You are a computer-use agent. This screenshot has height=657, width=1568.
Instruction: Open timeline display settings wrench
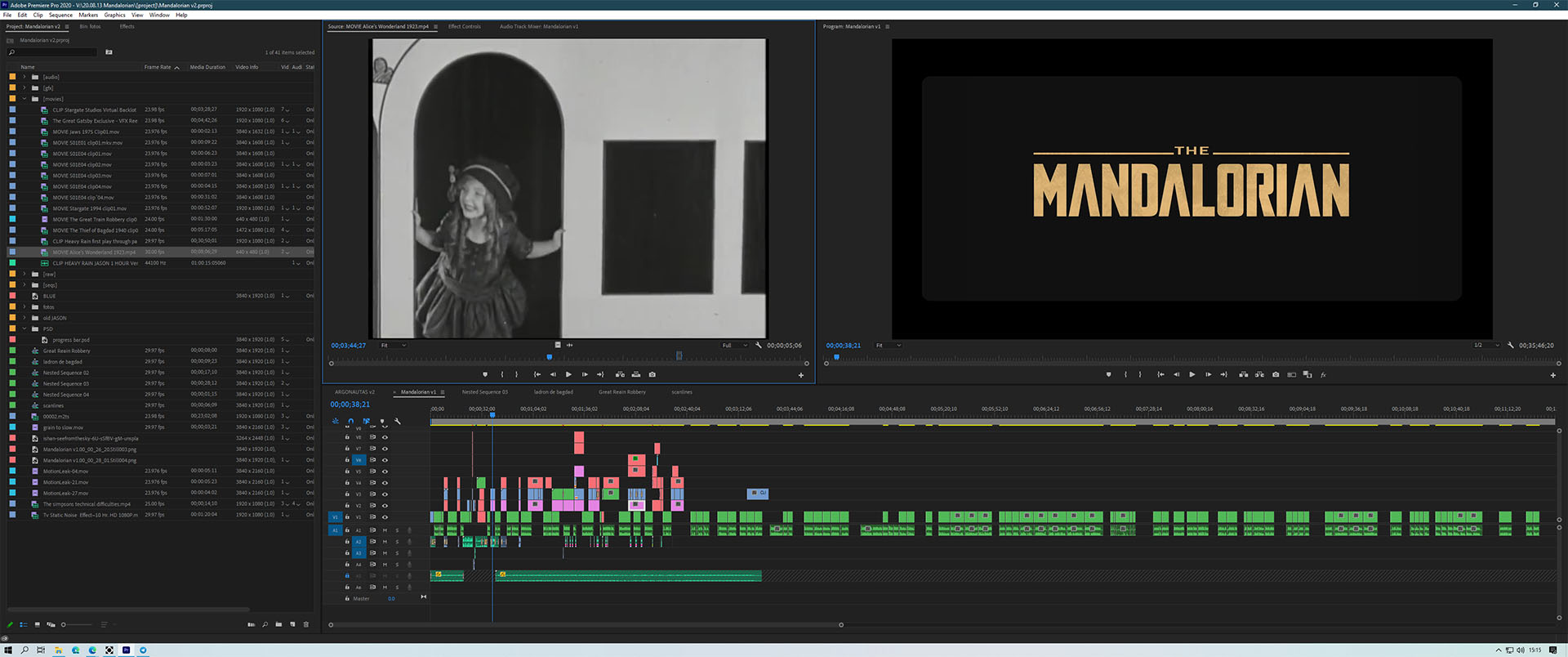coord(398,422)
